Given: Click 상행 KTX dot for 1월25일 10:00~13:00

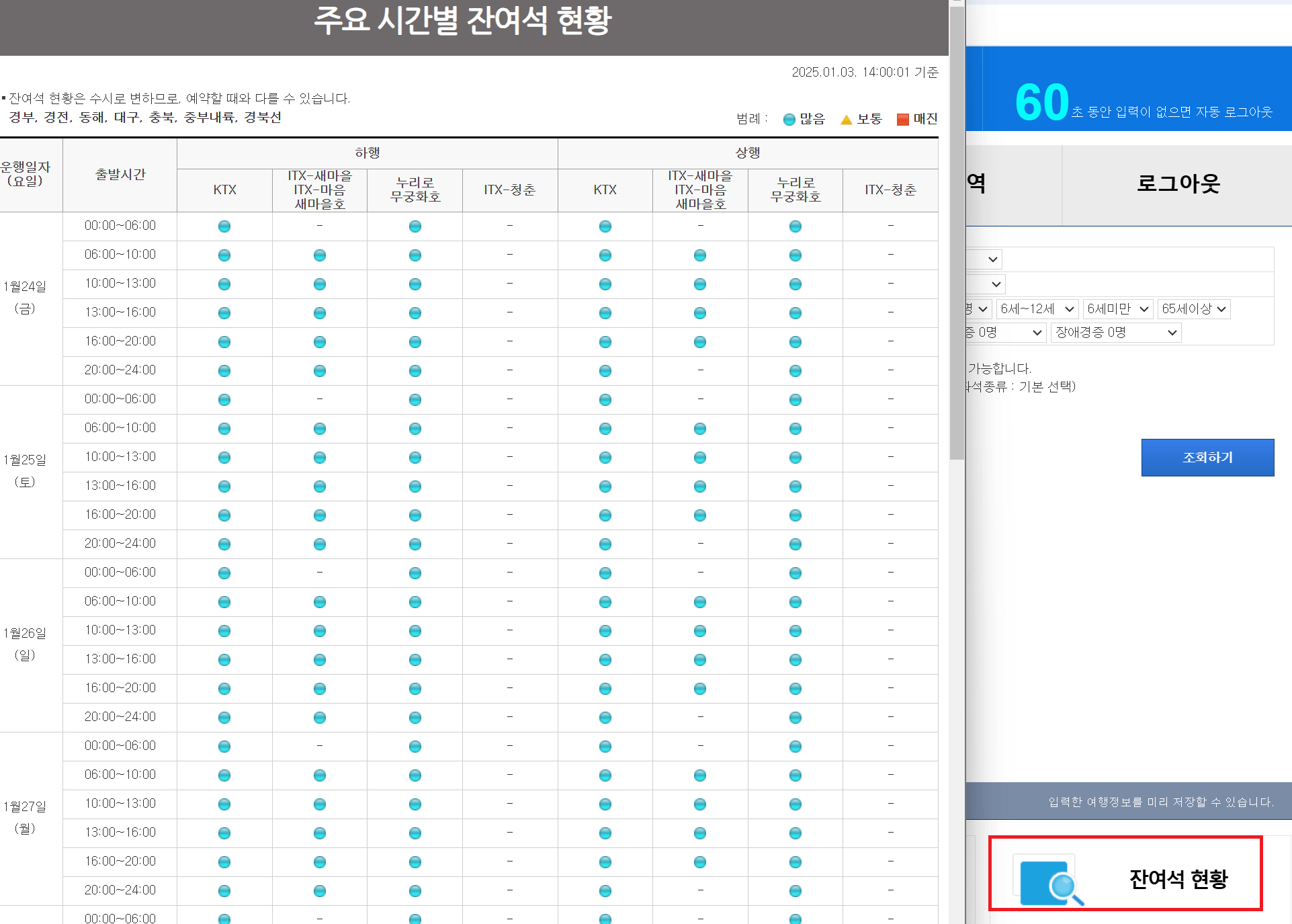Looking at the screenshot, I should click(x=605, y=458).
